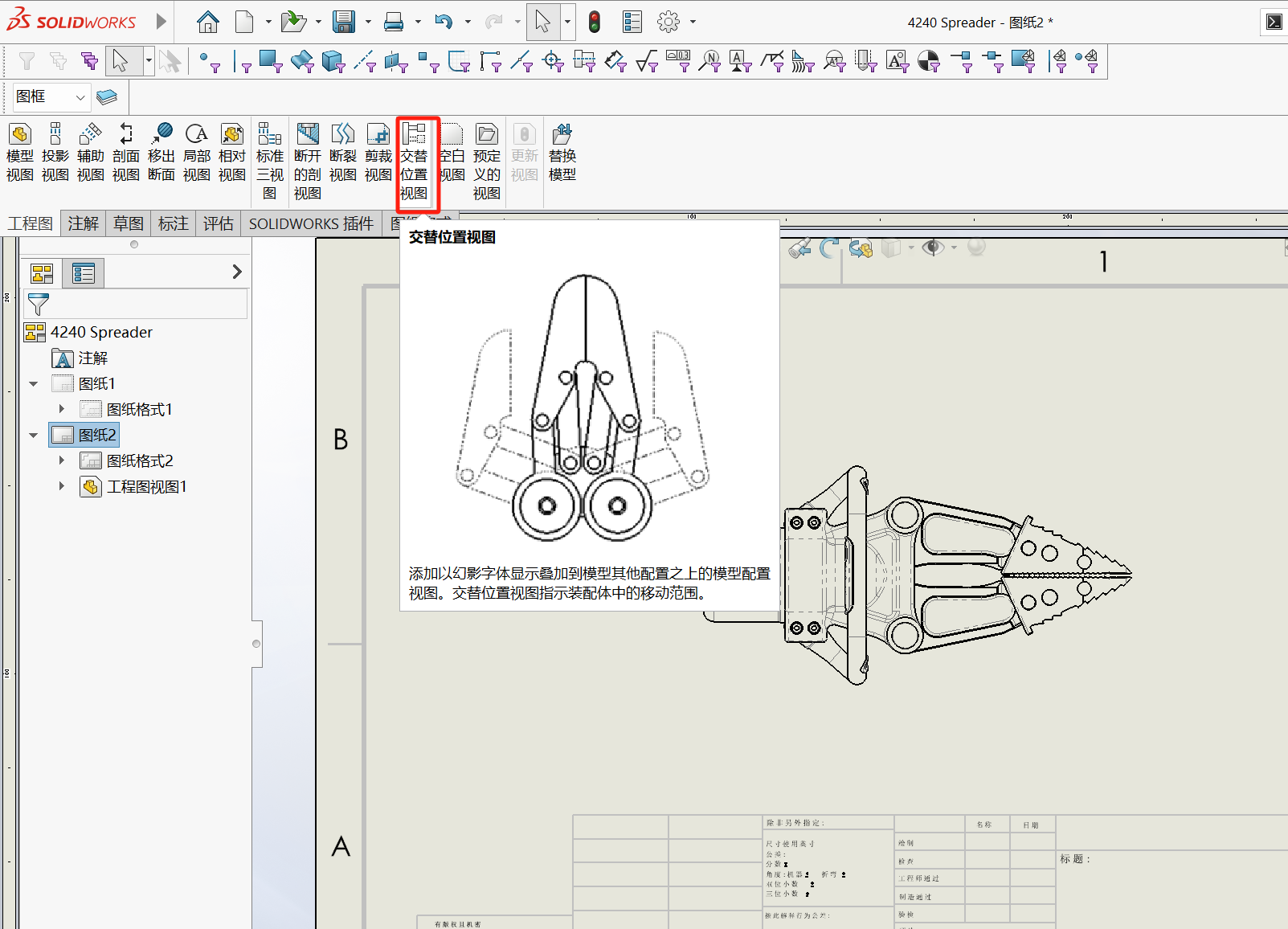Select 图纸格式2 in the tree

click(x=140, y=460)
